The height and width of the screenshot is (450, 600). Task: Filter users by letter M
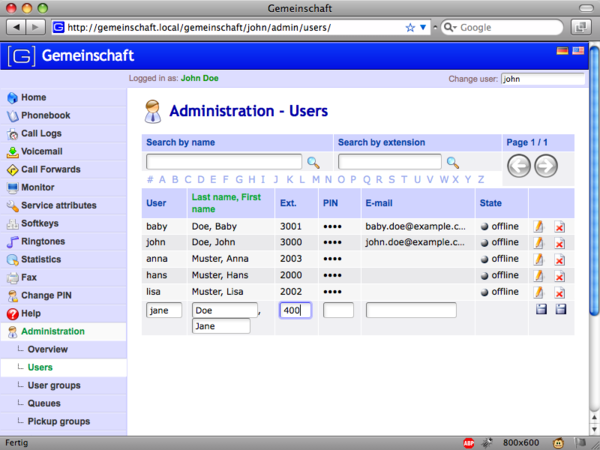tap(315, 180)
